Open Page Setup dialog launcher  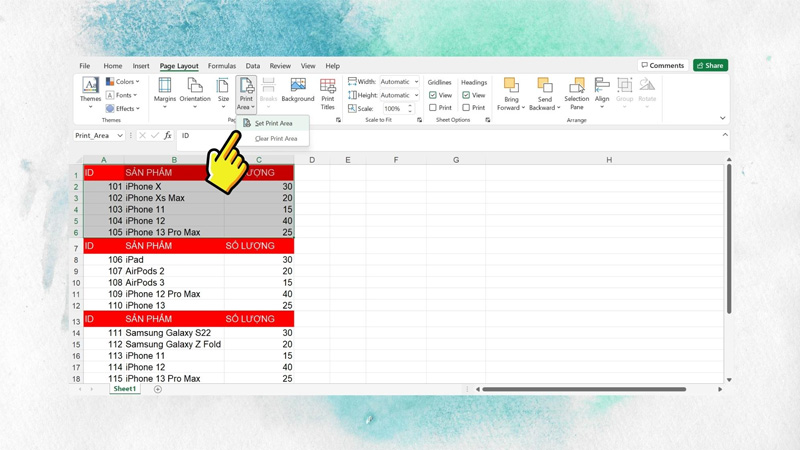[338, 120]
